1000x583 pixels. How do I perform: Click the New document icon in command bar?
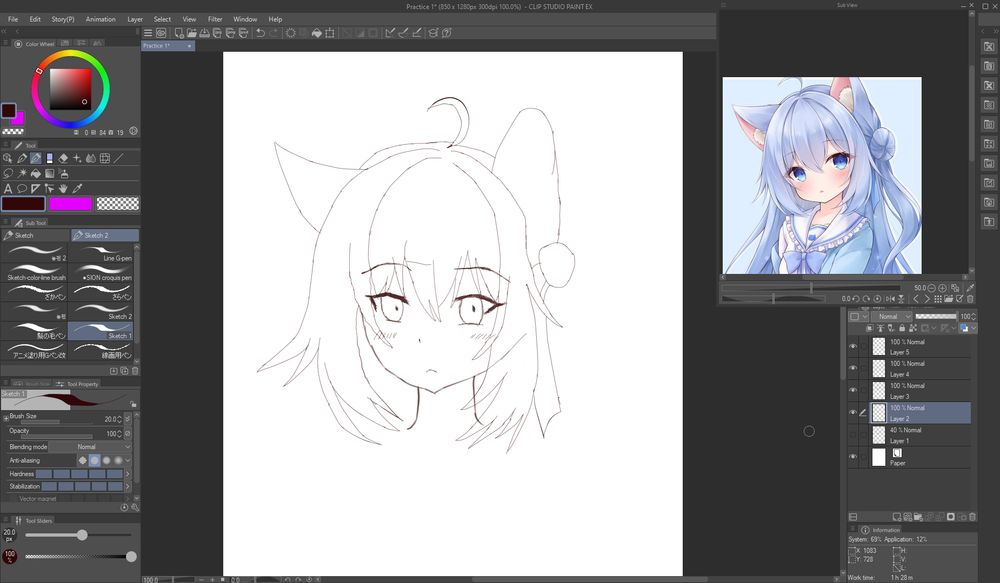pos(179,33)
